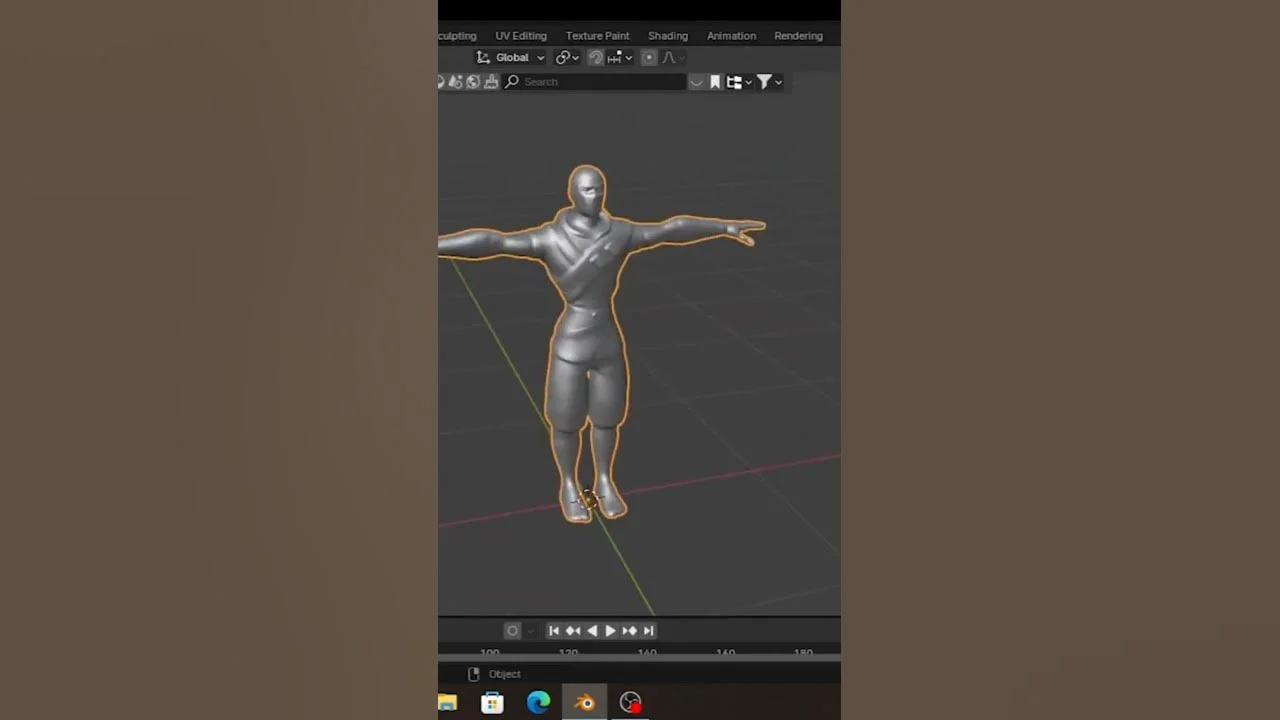
Task: Skip back to the previous keyframe
Action: (573, 630)
